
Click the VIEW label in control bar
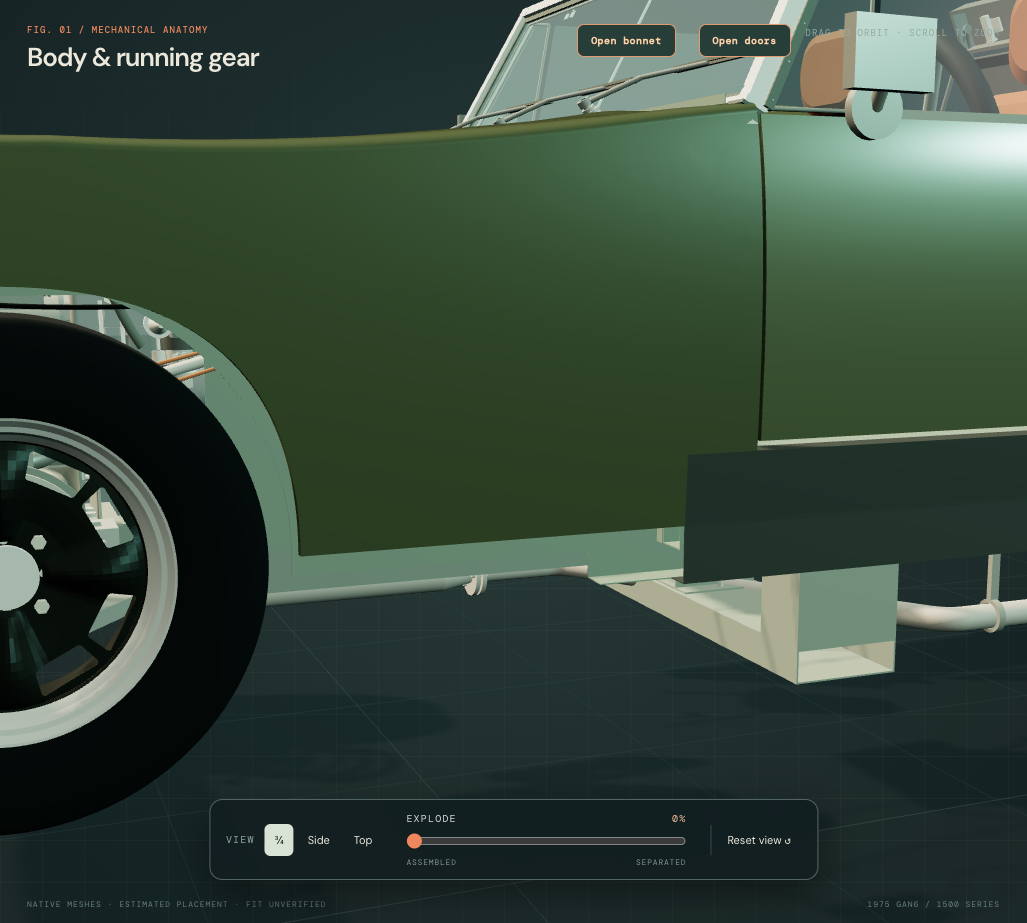(x=240, y=840)
